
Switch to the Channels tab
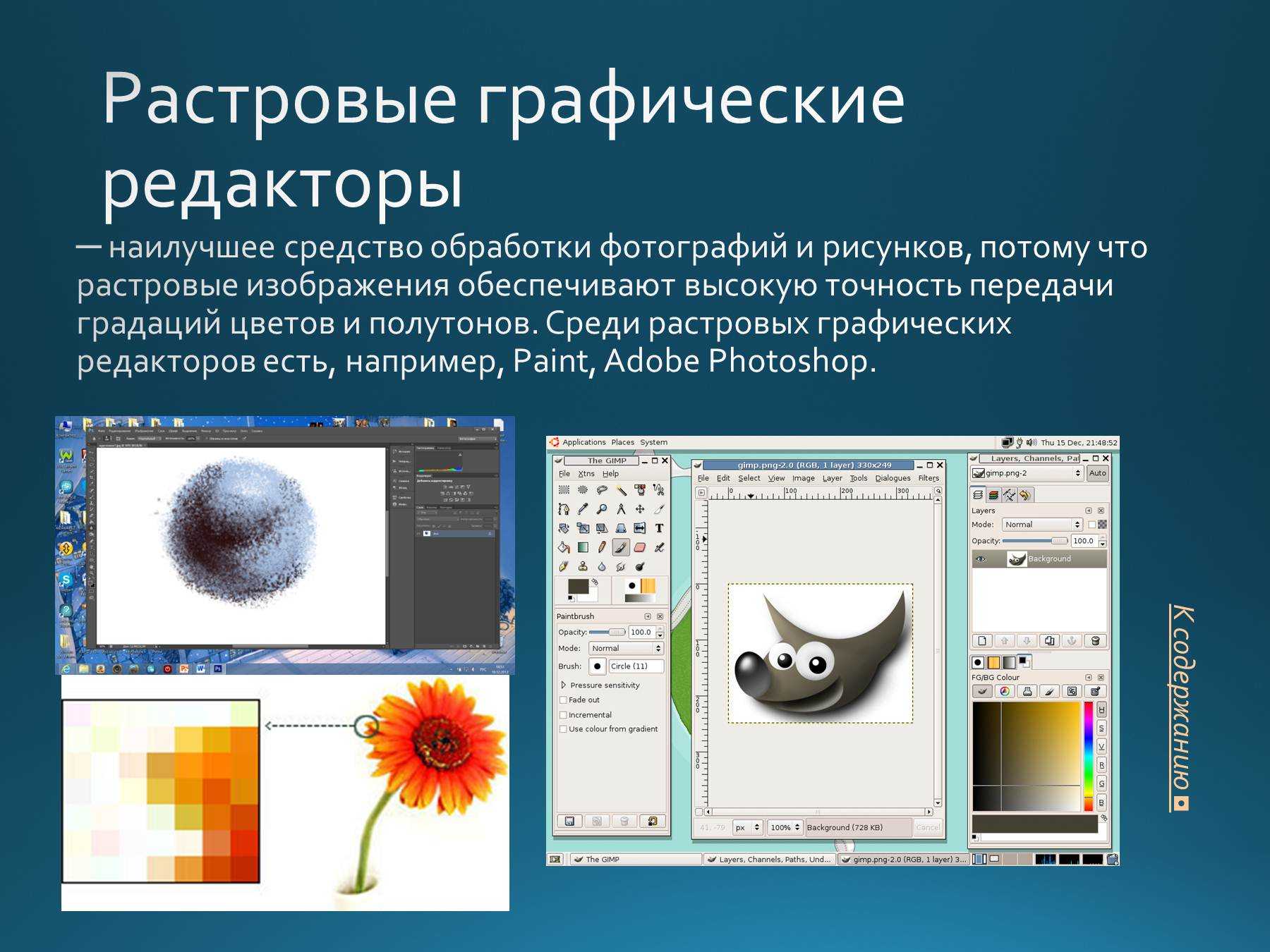(x=993, y=495)
